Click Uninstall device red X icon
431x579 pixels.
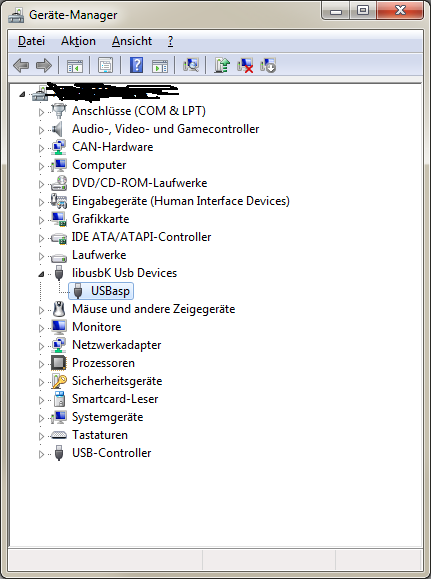[245, 65]
